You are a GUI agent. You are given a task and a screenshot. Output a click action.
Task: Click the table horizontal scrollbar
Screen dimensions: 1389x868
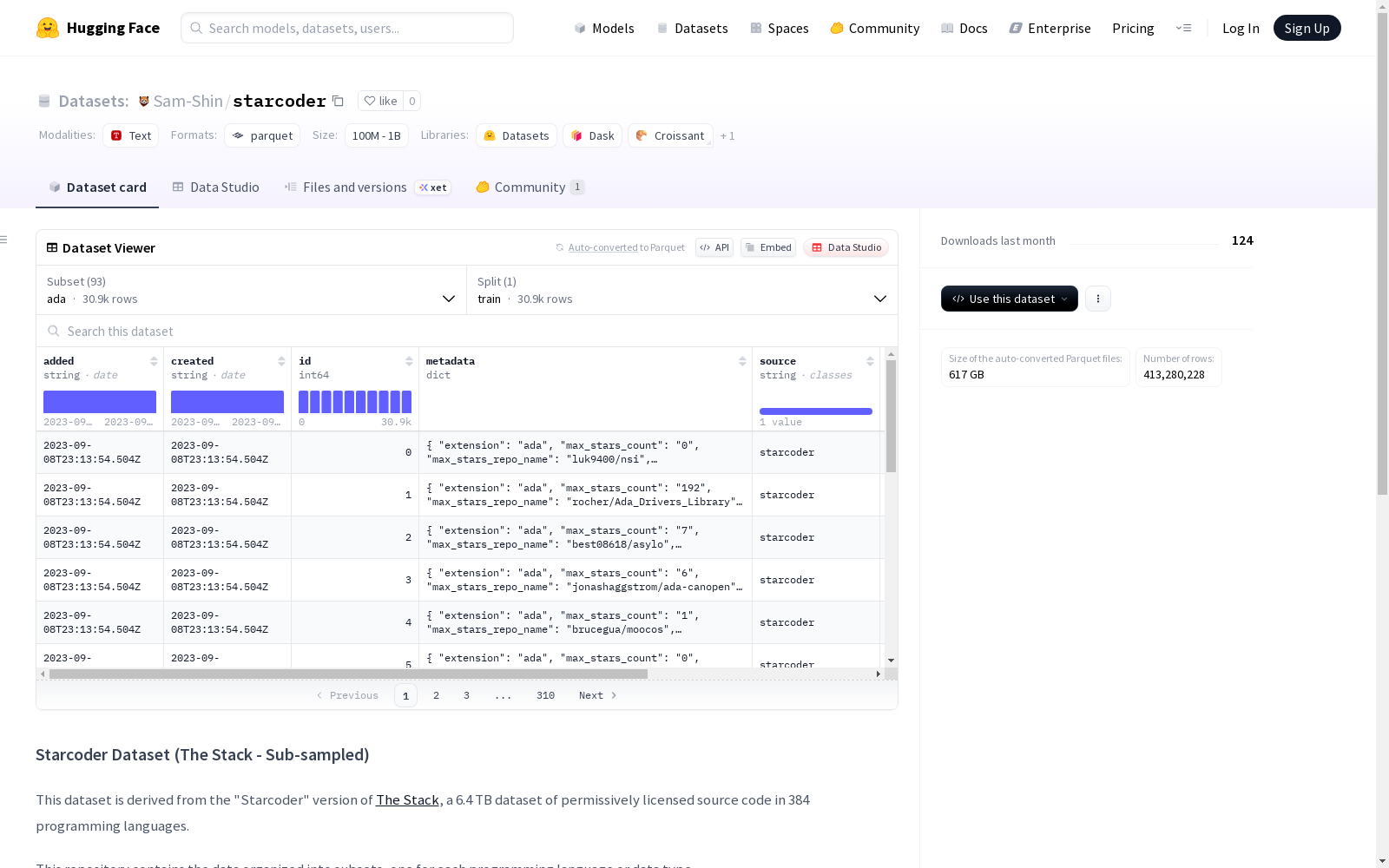coord(348,674)
